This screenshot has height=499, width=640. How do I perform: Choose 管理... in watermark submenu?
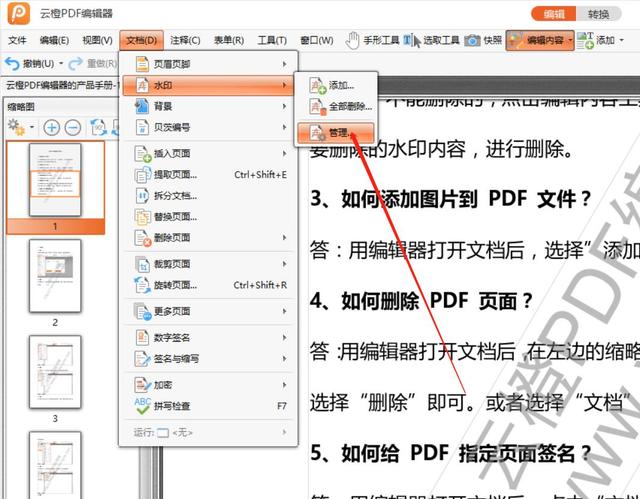pyautogui.click(x=336, y=133)
